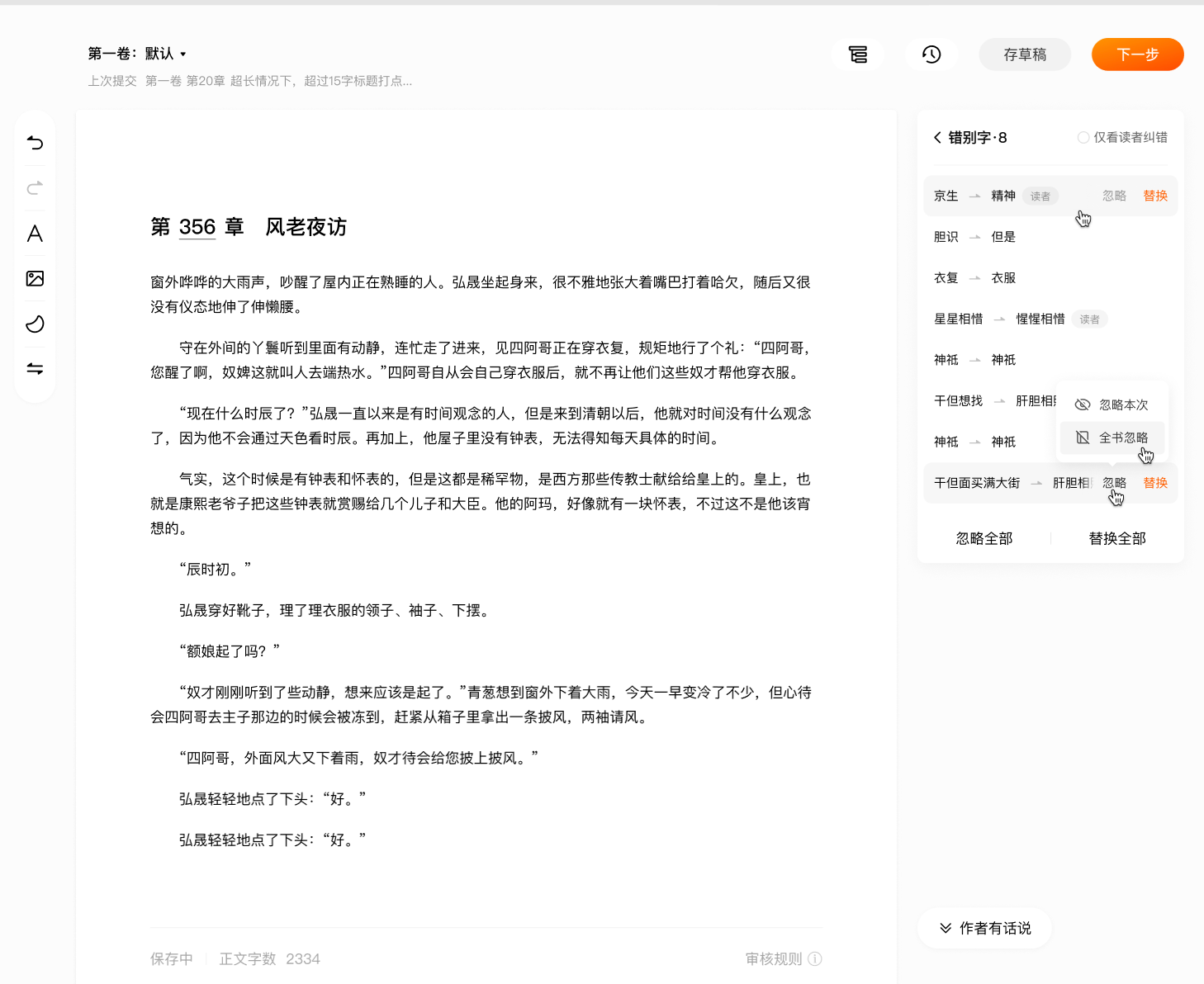Click chapter number 356 field
The image size is (1204, 984).
197,227
